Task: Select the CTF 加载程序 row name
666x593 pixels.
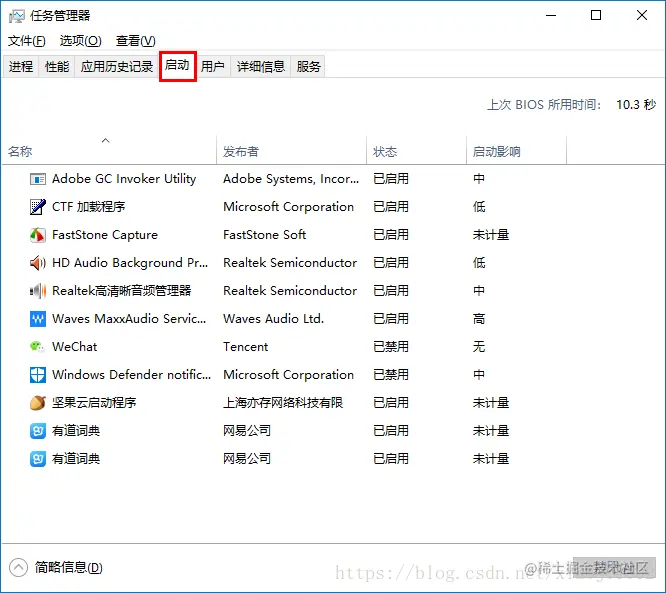Action: [88, 207]
